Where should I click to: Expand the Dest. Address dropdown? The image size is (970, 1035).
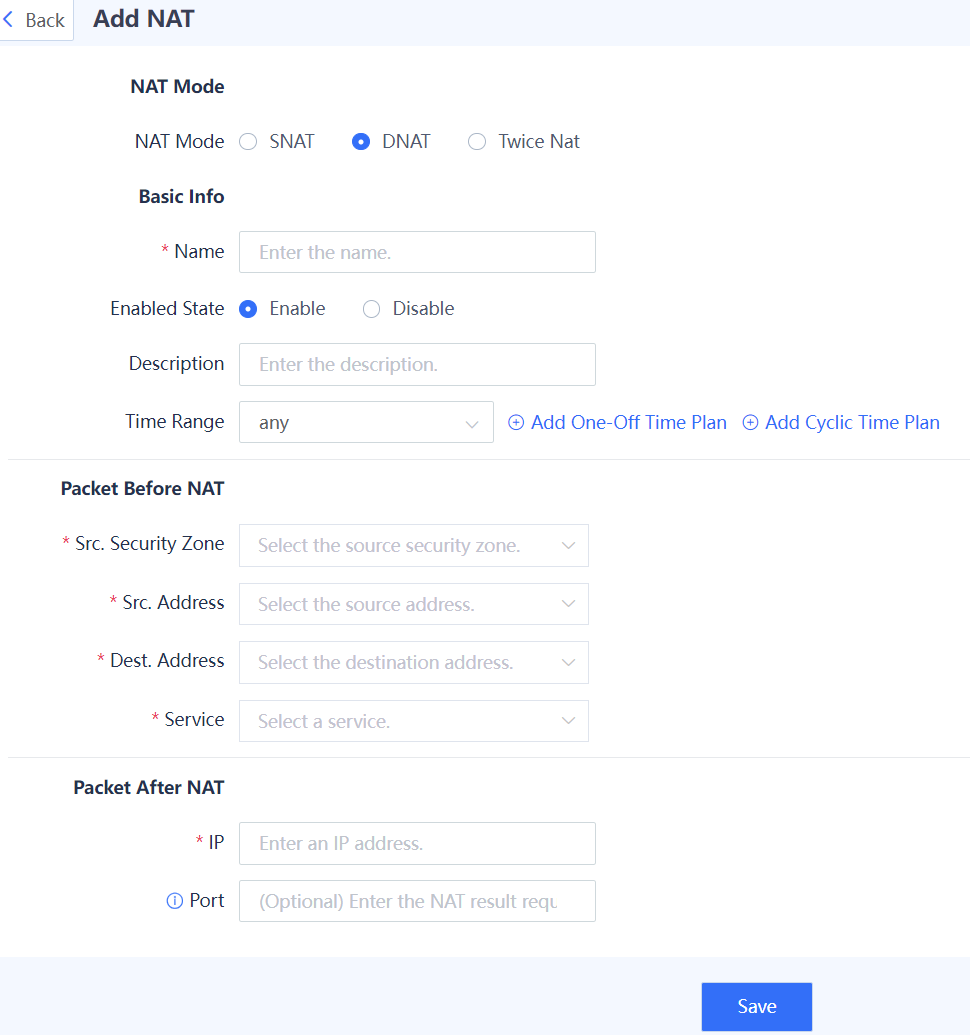point(414,662)
